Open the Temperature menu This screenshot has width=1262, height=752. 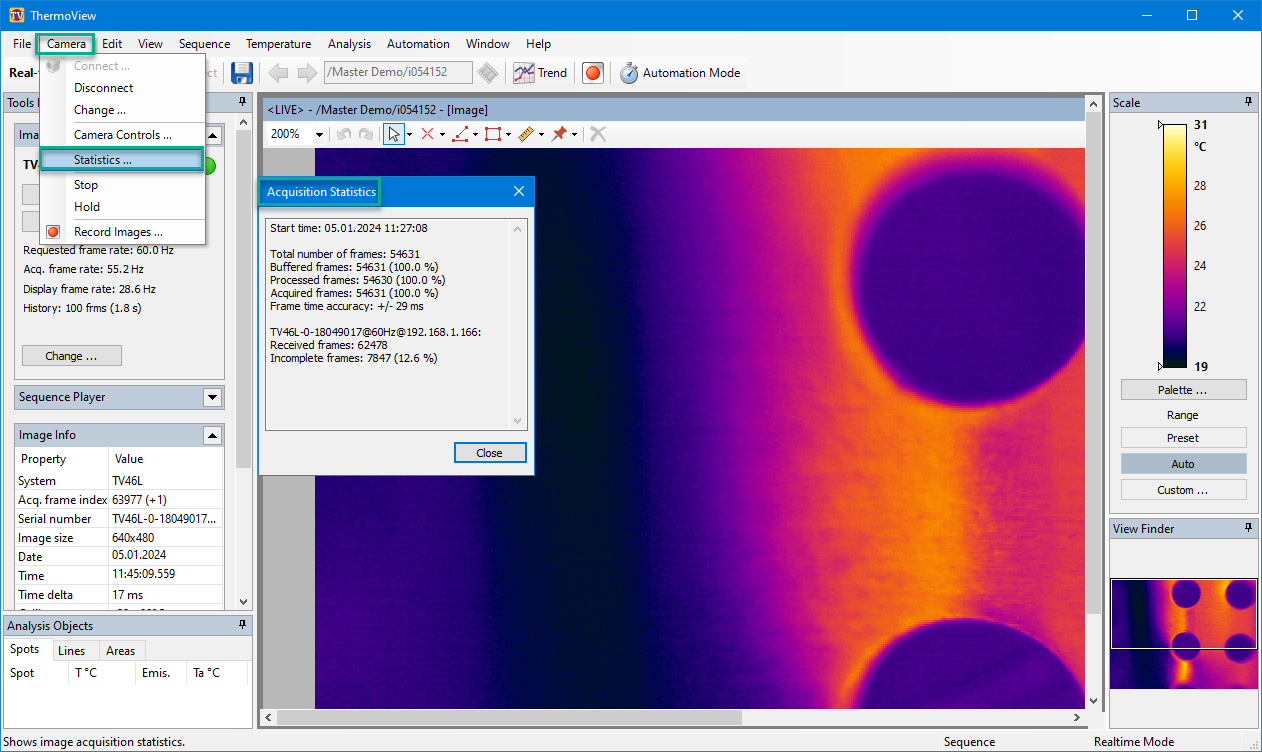click(x=278, y=44)
